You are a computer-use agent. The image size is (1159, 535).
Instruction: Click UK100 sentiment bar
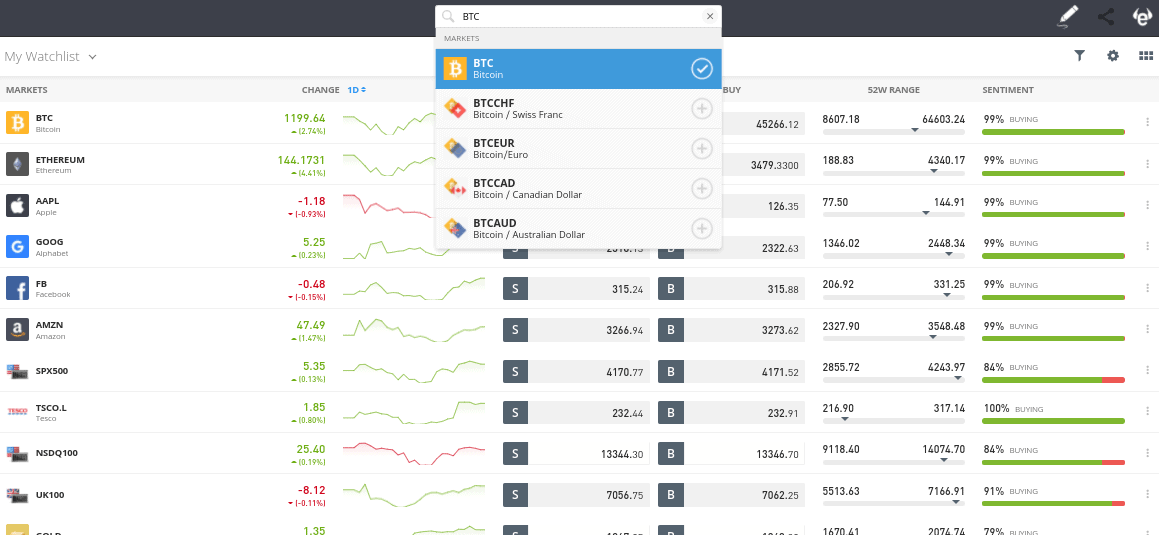(1053, 504)
